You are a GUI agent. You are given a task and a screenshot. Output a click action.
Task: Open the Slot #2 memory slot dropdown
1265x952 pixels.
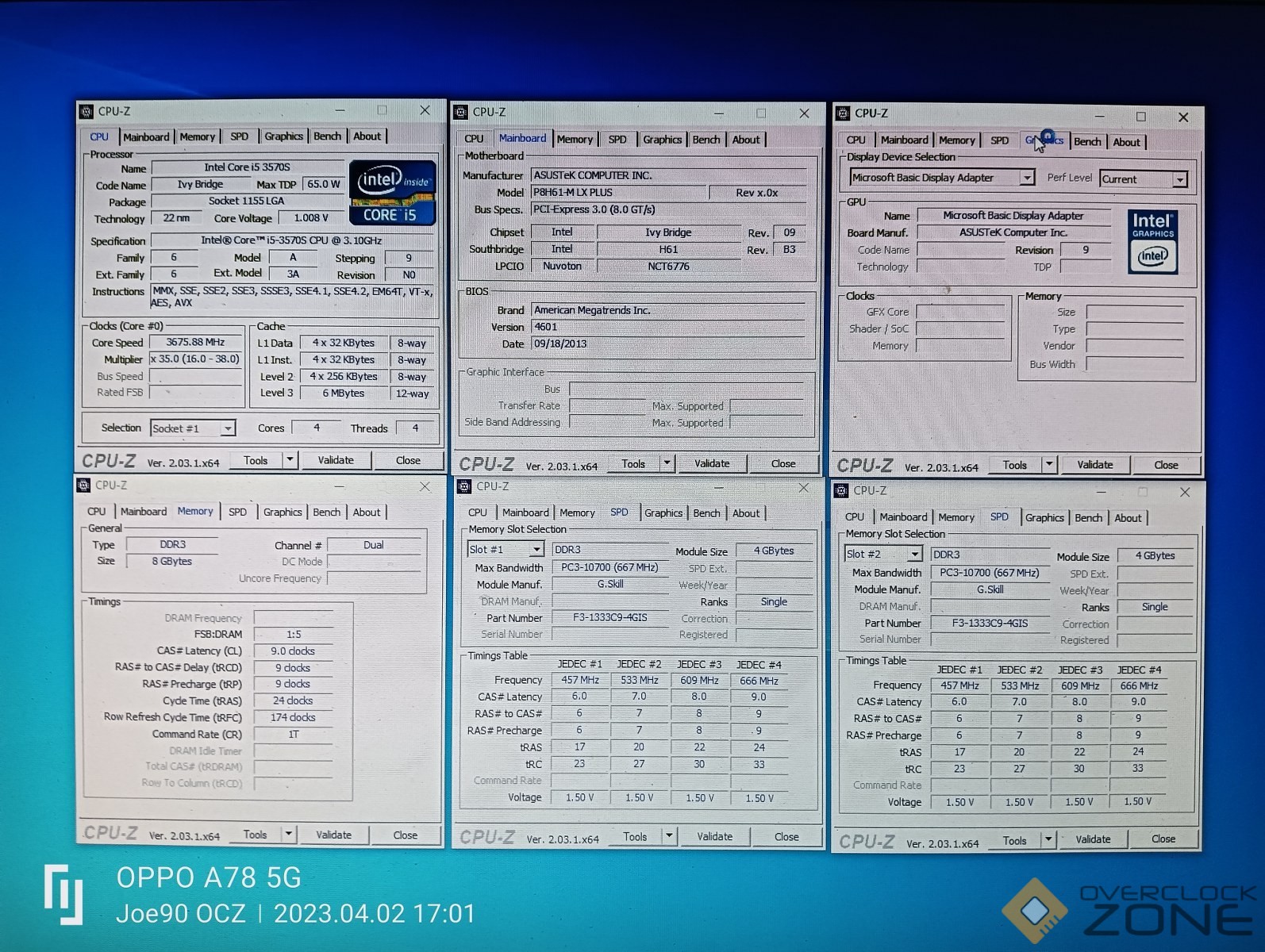[x=914, y=554]
